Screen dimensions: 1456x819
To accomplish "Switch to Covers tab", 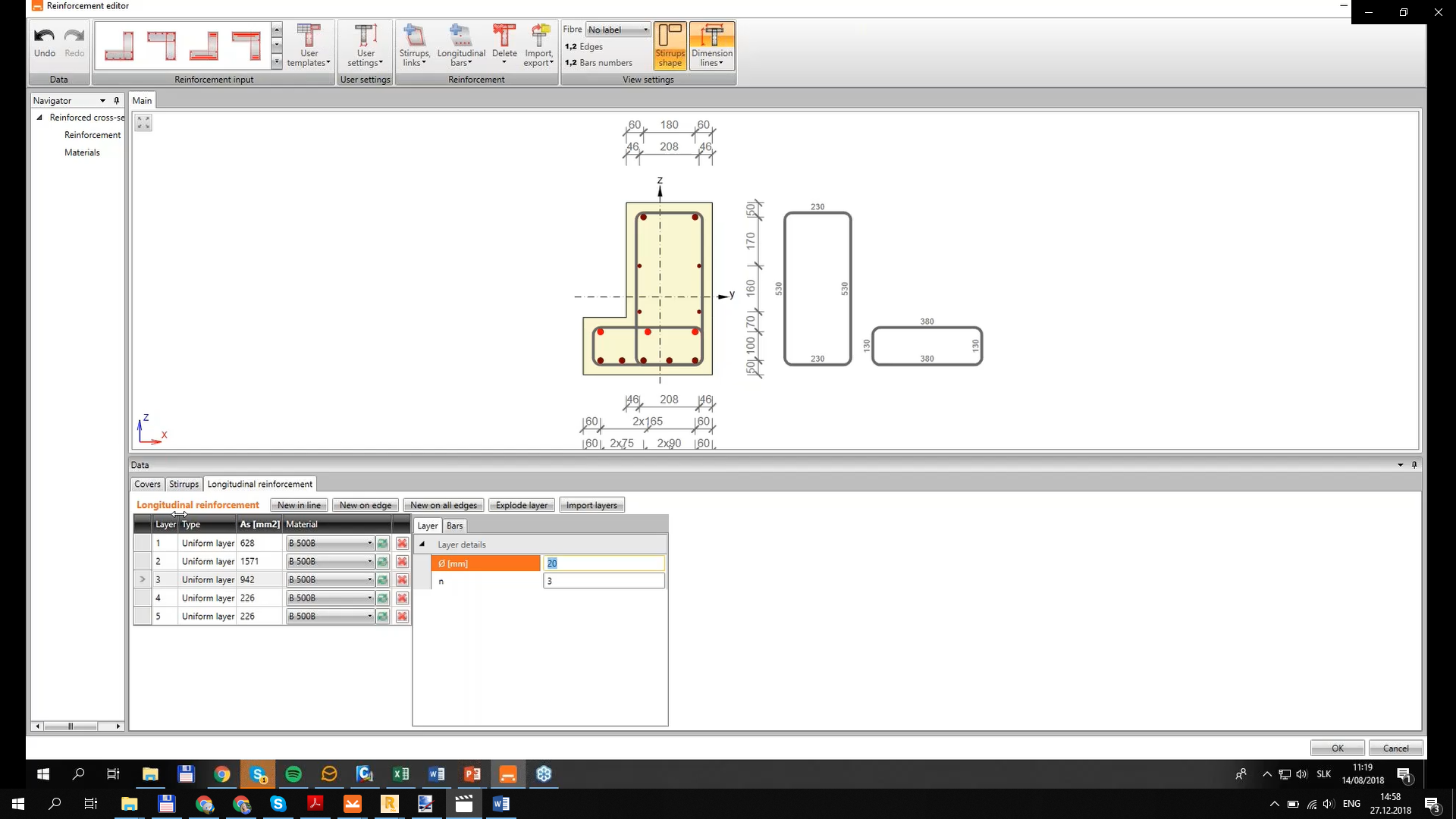I will click(147, 483).
